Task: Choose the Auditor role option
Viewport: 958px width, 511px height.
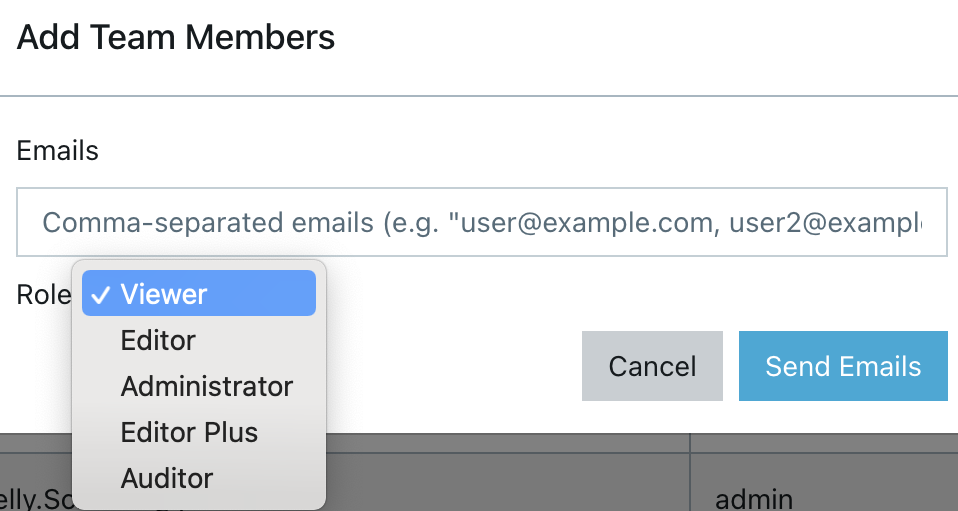Action: click(x=167, y=478)
